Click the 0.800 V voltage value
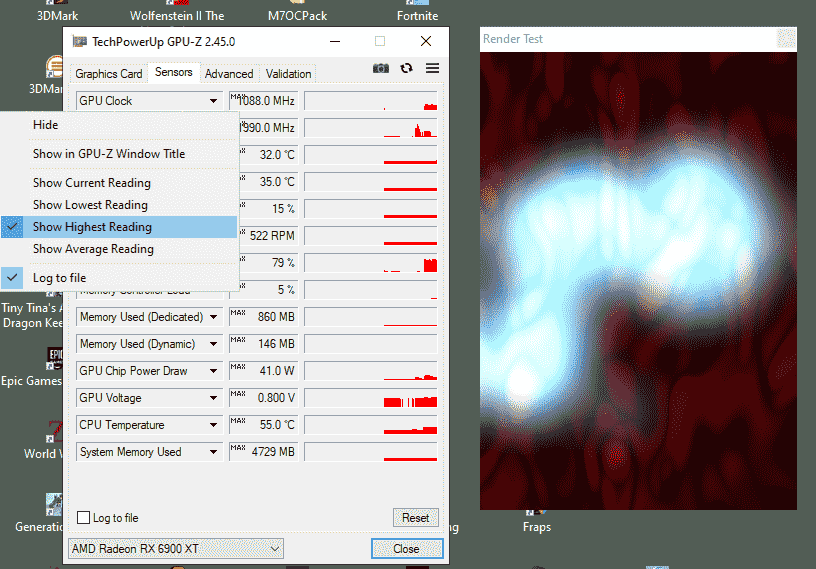The width and height of the screenshot is (816, 569). (x=263, y=398)
